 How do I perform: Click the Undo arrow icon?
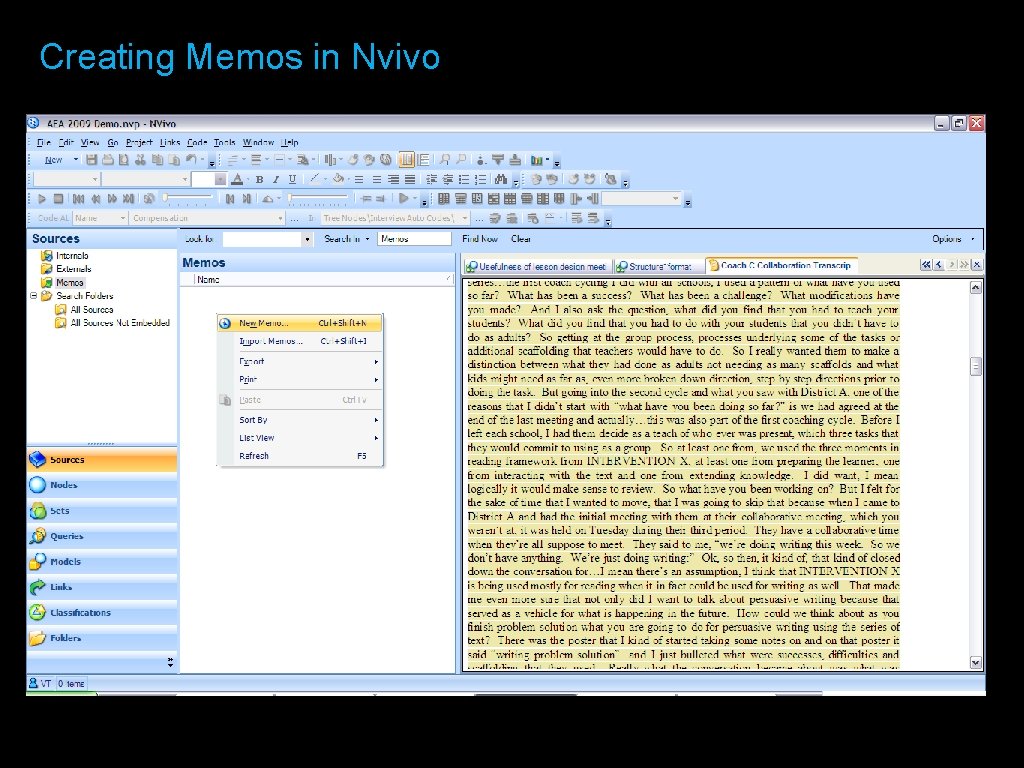tap(191, 159)
